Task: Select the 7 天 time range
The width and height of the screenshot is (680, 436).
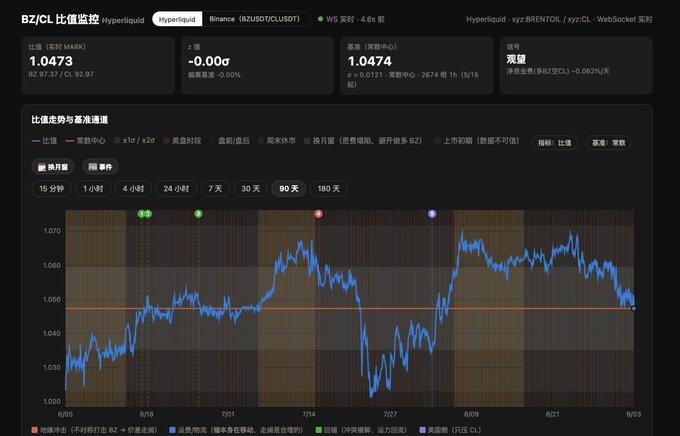Action: point(215,188)
